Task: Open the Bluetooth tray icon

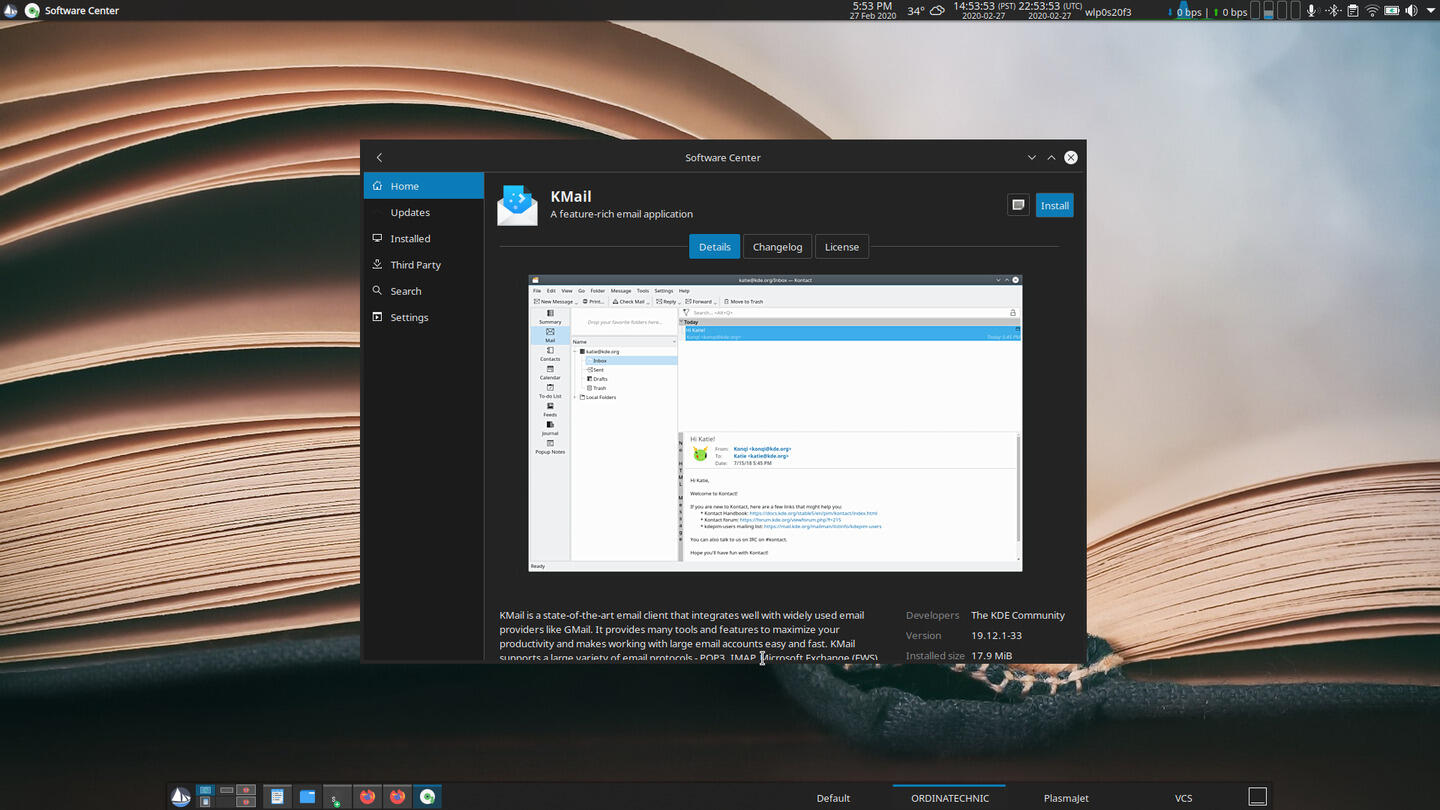Action: (1332, 11)
